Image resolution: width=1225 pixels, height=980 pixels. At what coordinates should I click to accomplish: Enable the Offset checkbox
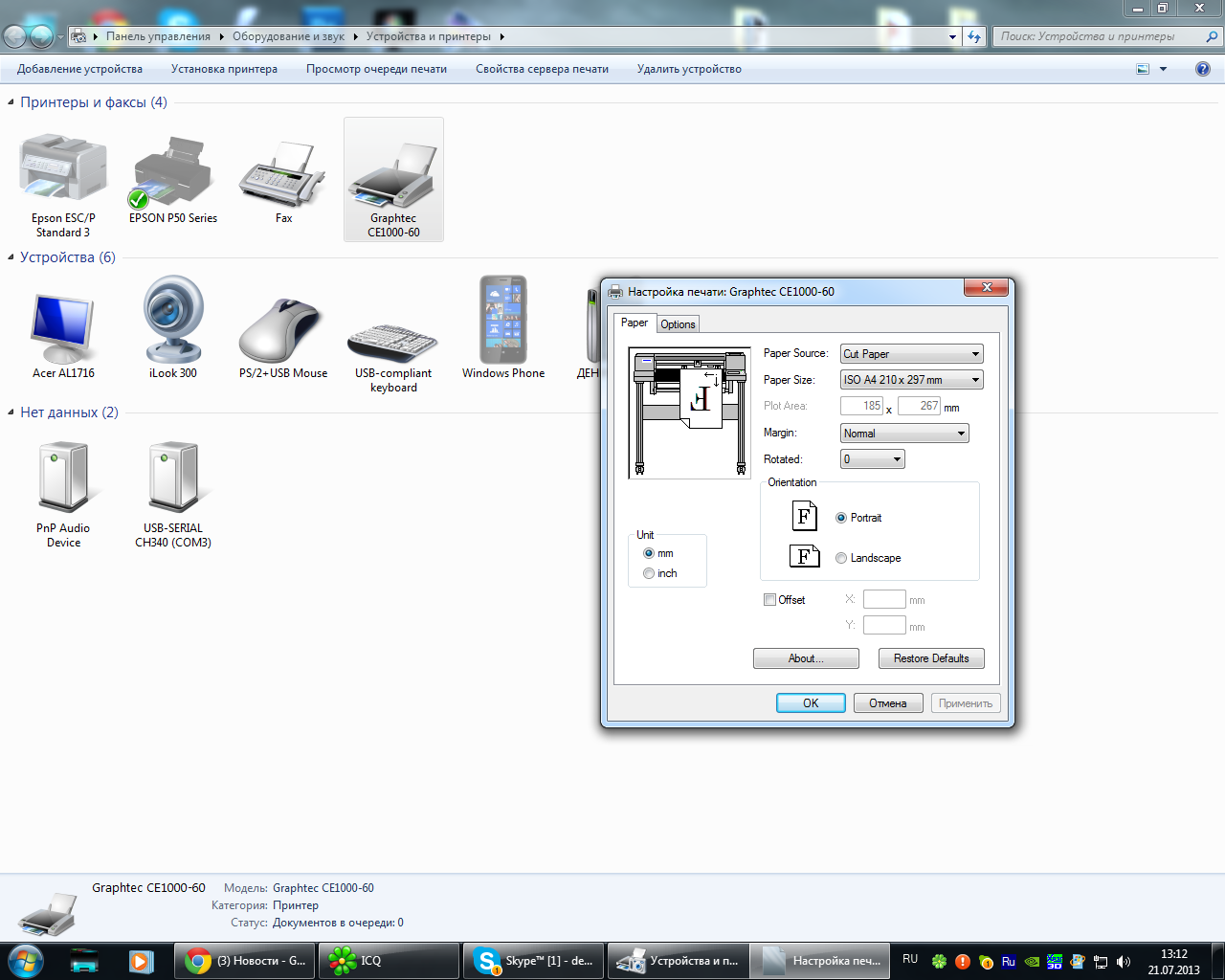tap(769, 600)
